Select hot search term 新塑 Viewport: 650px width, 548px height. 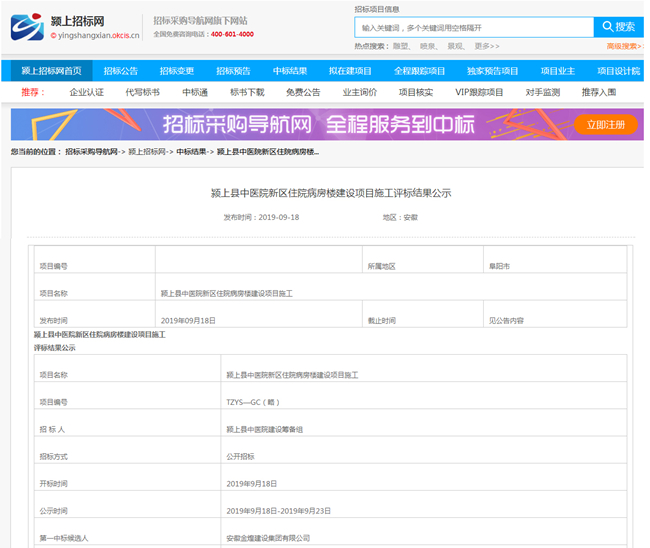pyautogui.click(x=401, y=46)
